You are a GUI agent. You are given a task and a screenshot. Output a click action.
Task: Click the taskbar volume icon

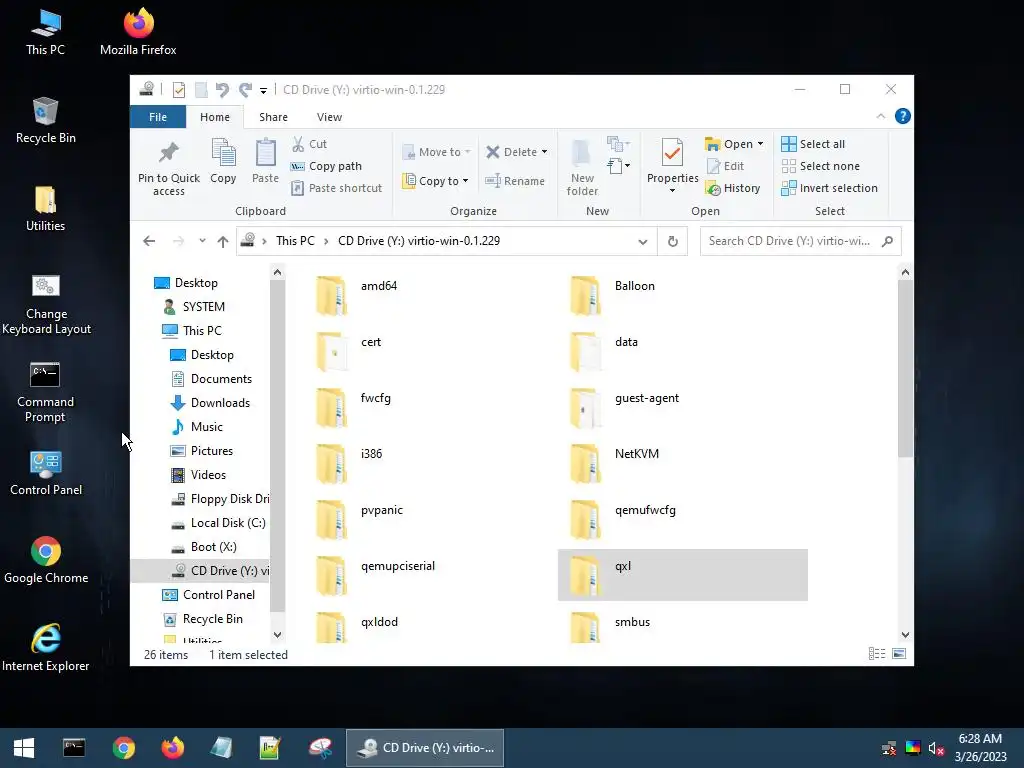coord(936,748)
